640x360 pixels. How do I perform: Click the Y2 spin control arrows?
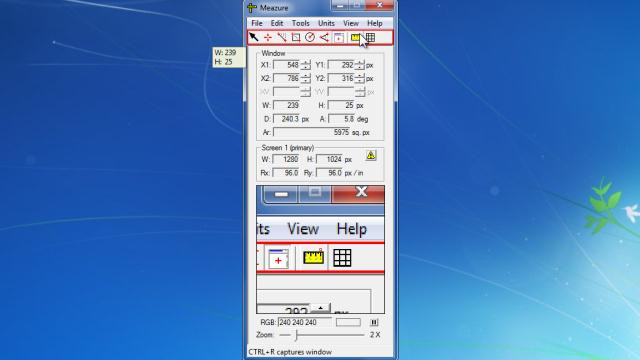(x=360, y=78)
